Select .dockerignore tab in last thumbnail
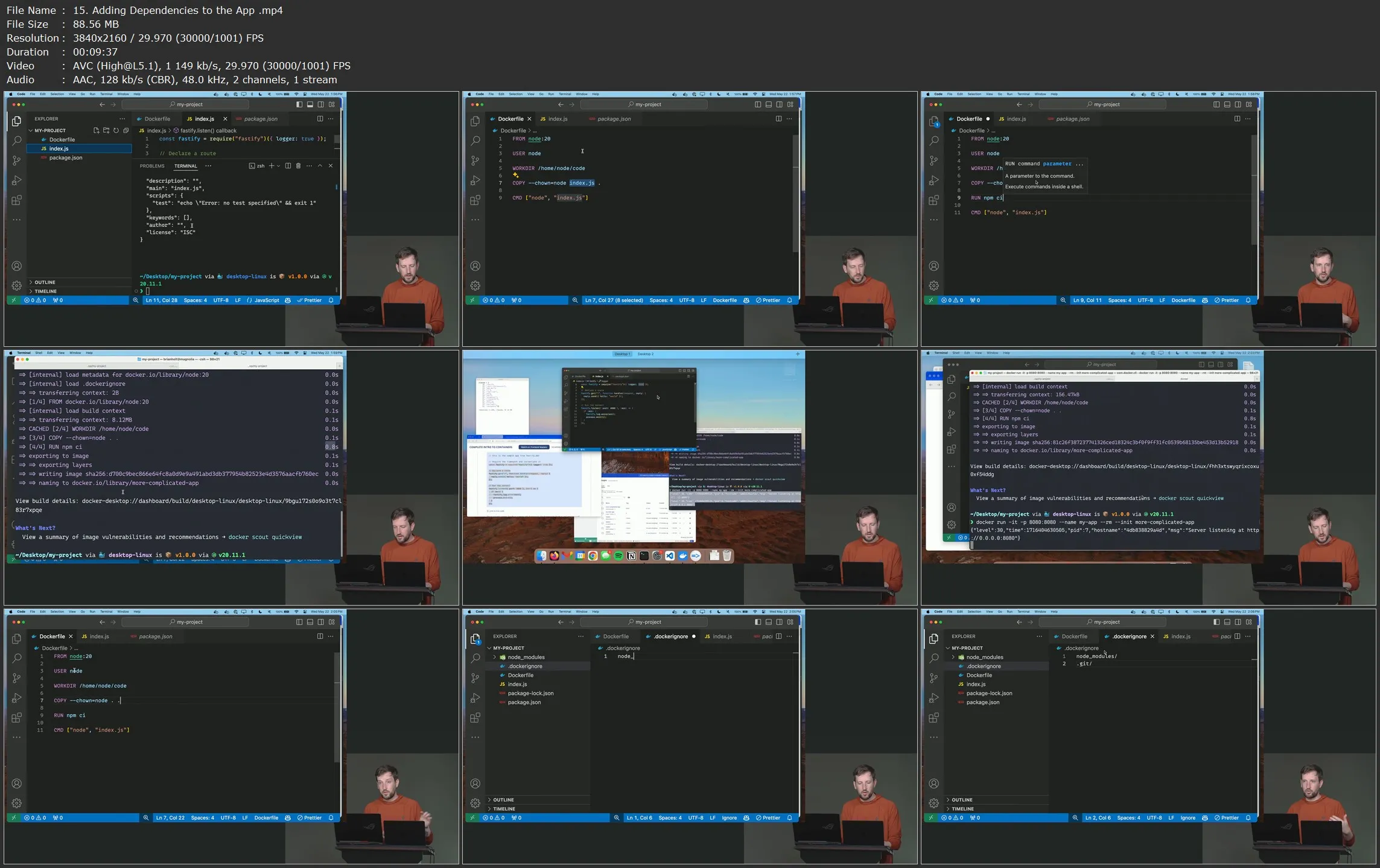Viewport: 1380px width, 868px height. 1129,636
